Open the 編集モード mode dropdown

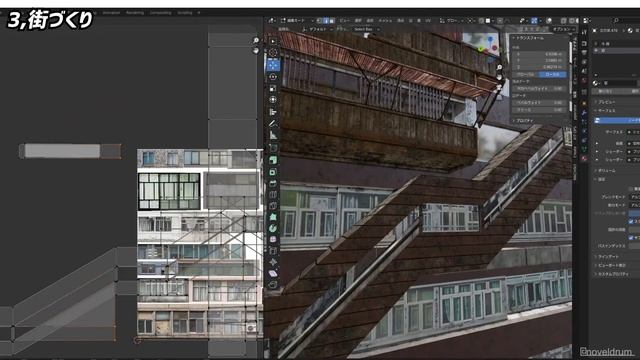pos(297,20)
